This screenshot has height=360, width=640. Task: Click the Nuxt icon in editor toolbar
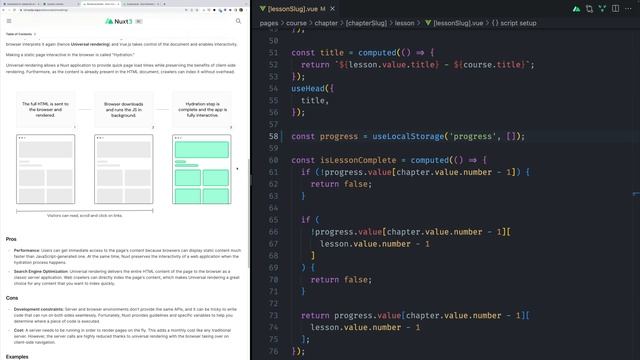coord(576,9)
